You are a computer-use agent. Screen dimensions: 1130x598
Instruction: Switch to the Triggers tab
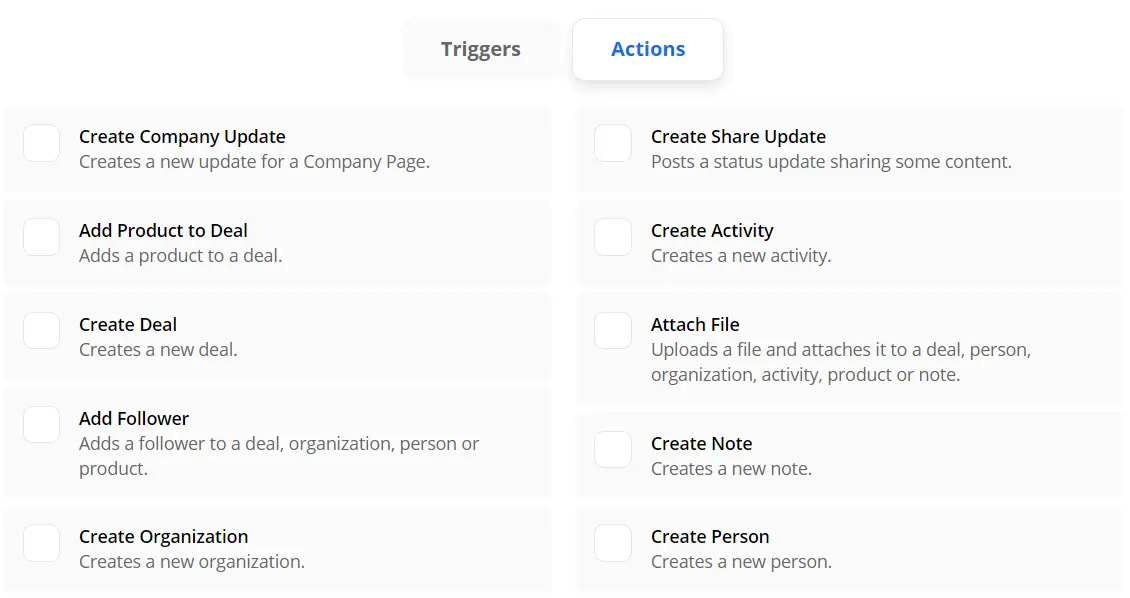tap(481, 49)
